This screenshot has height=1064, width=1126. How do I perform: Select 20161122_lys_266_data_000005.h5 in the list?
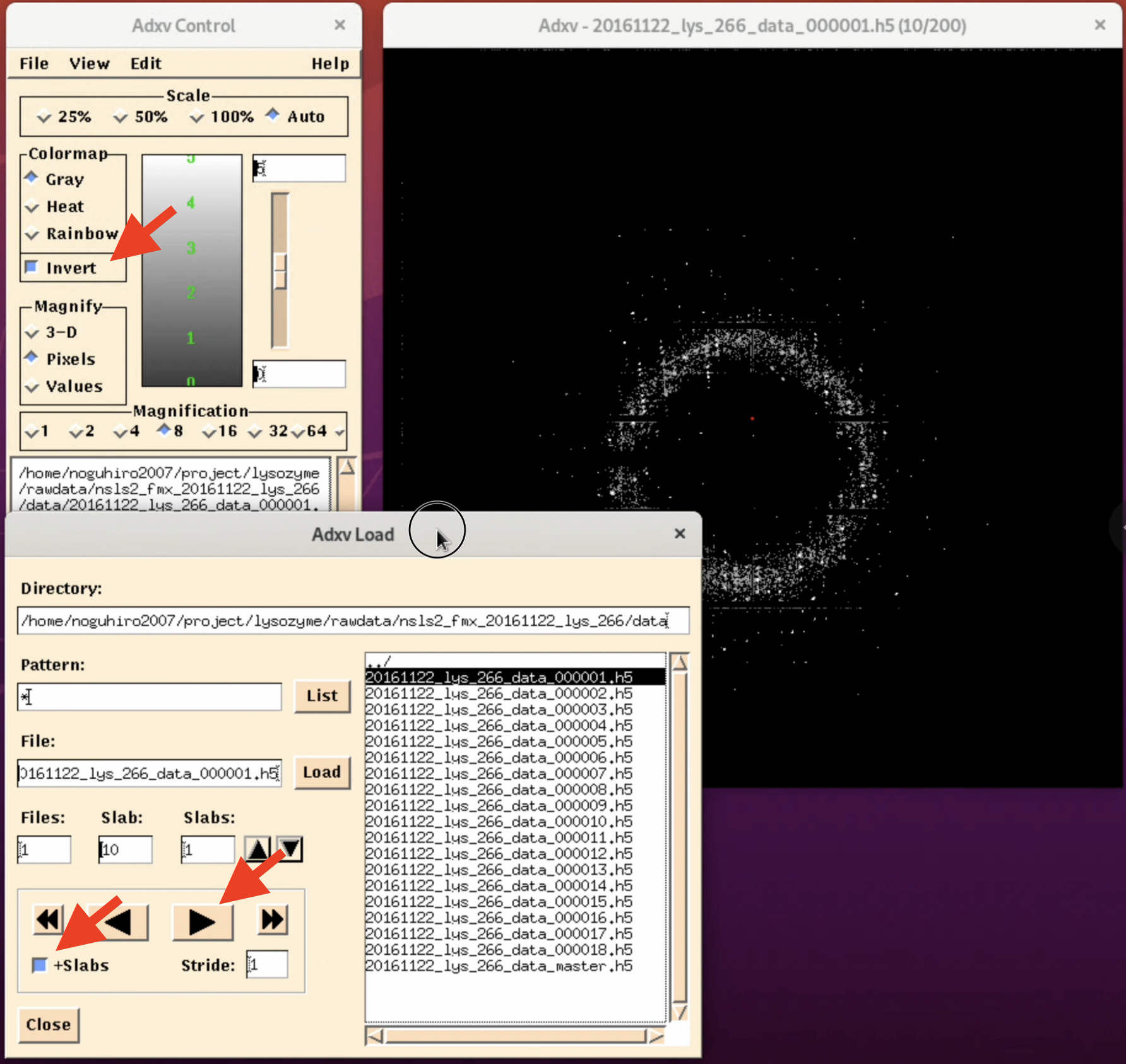499,741
